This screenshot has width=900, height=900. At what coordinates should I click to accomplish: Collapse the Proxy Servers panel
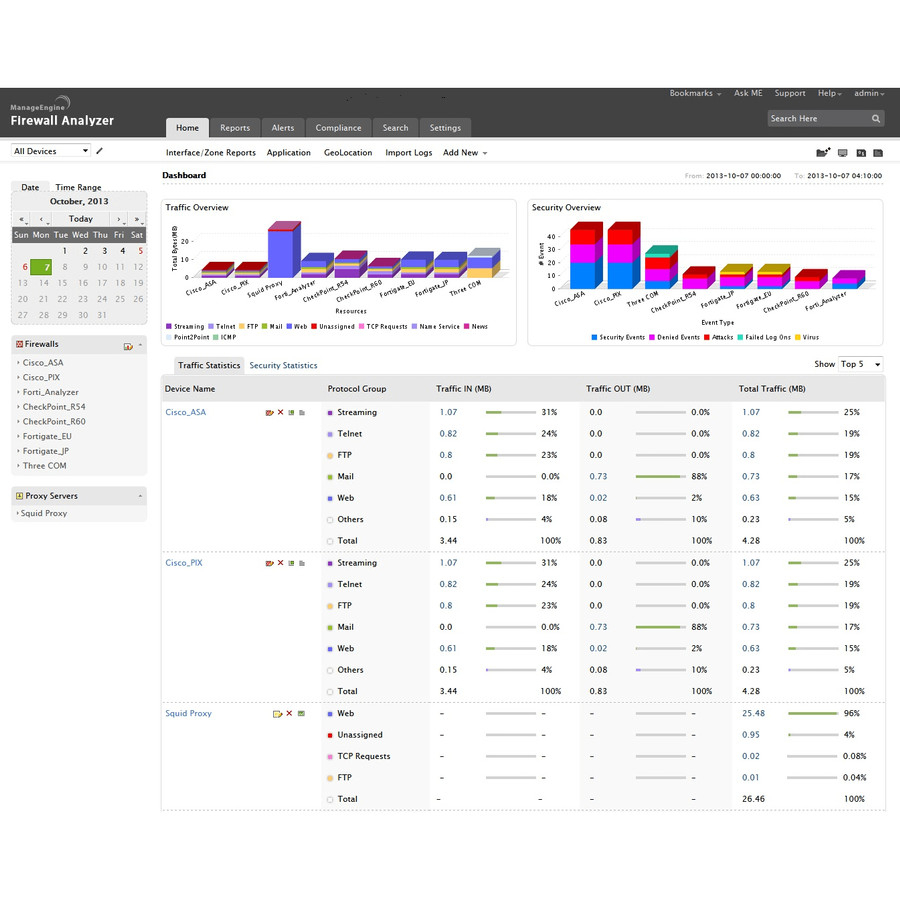pos(140,496)
